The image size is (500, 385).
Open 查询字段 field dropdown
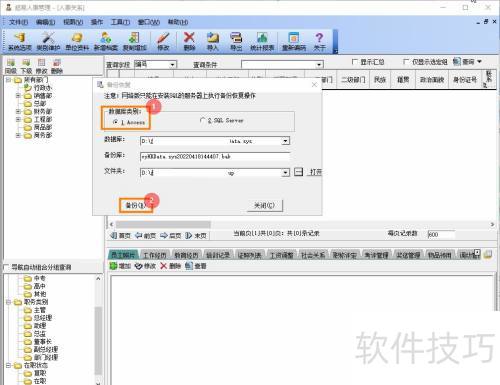tap(172, 65)
